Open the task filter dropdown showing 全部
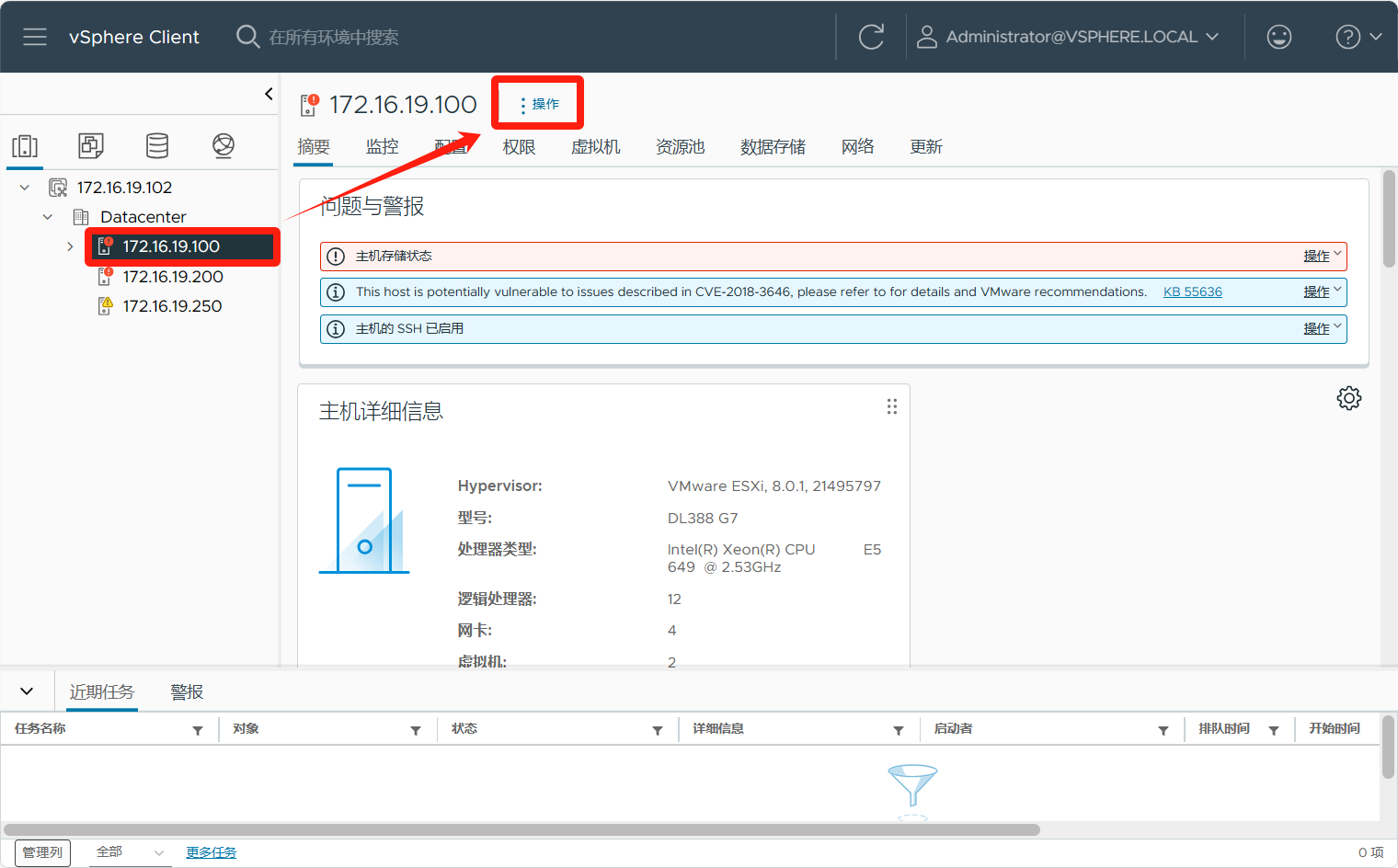 pos(130,852)
